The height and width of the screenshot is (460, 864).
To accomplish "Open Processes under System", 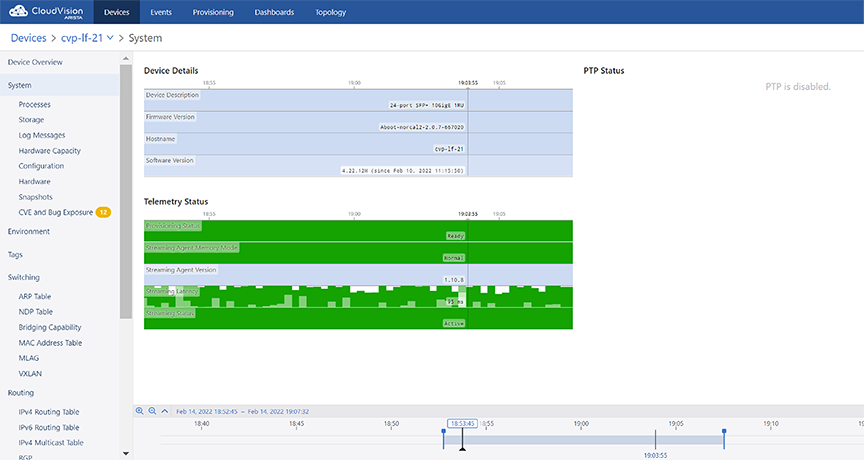I will pos(35,105).
